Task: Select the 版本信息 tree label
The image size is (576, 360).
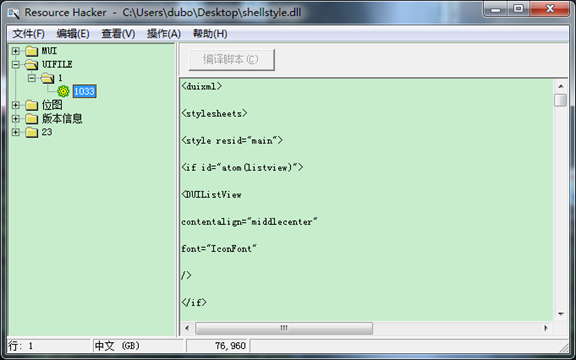Action: click(x=62, y=118)
